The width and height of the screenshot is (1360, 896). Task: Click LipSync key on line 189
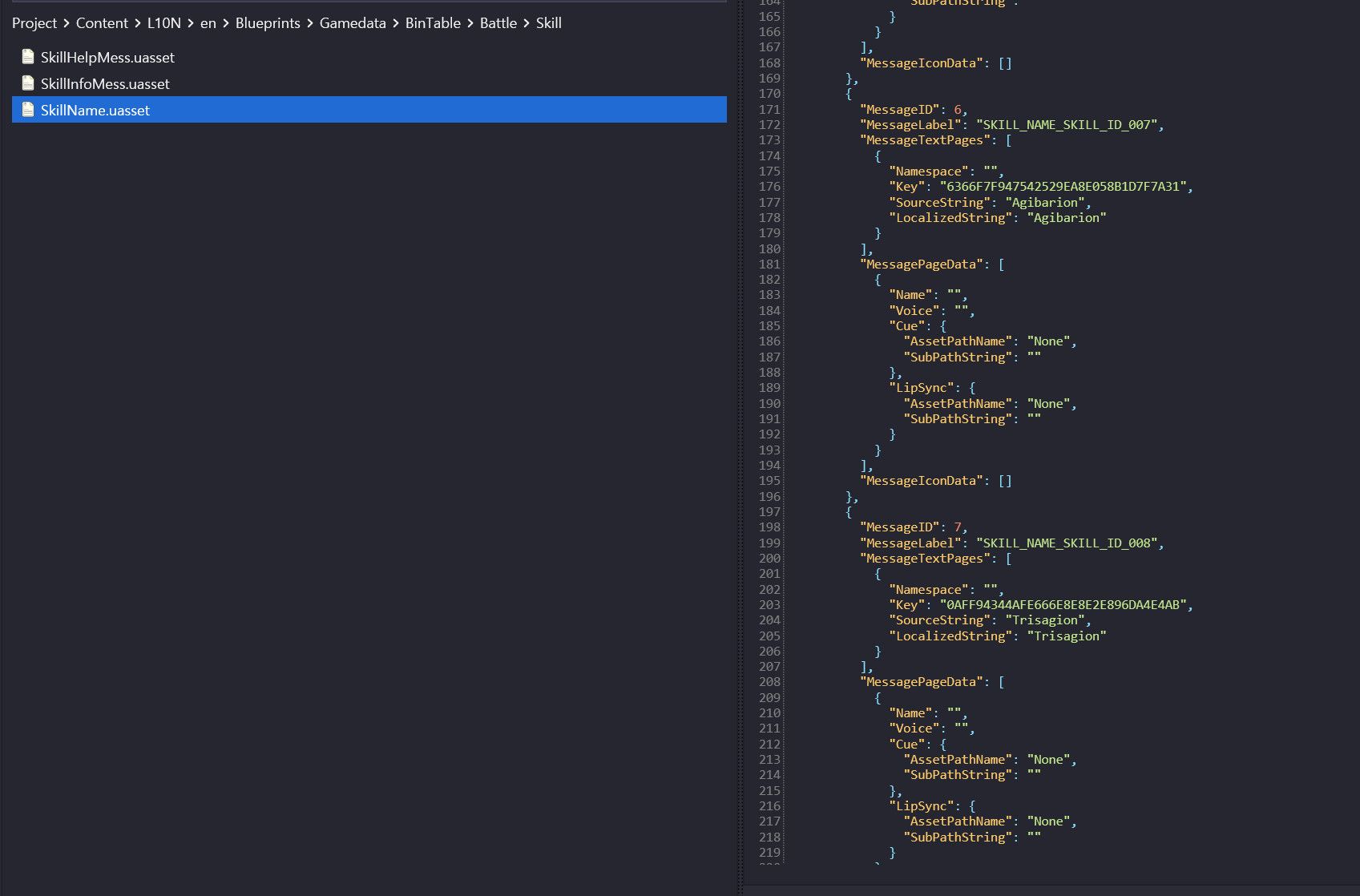tap(922, 388)
